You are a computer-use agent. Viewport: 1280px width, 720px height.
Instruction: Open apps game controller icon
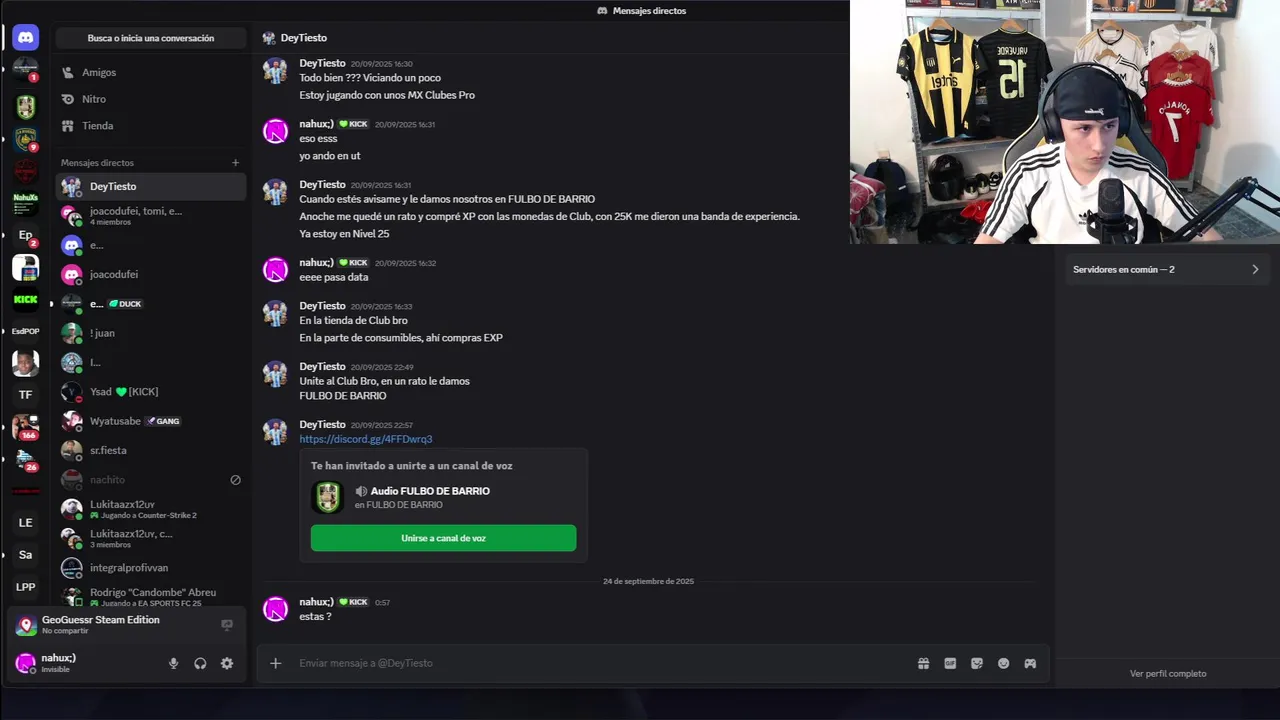click(1030, 663)
